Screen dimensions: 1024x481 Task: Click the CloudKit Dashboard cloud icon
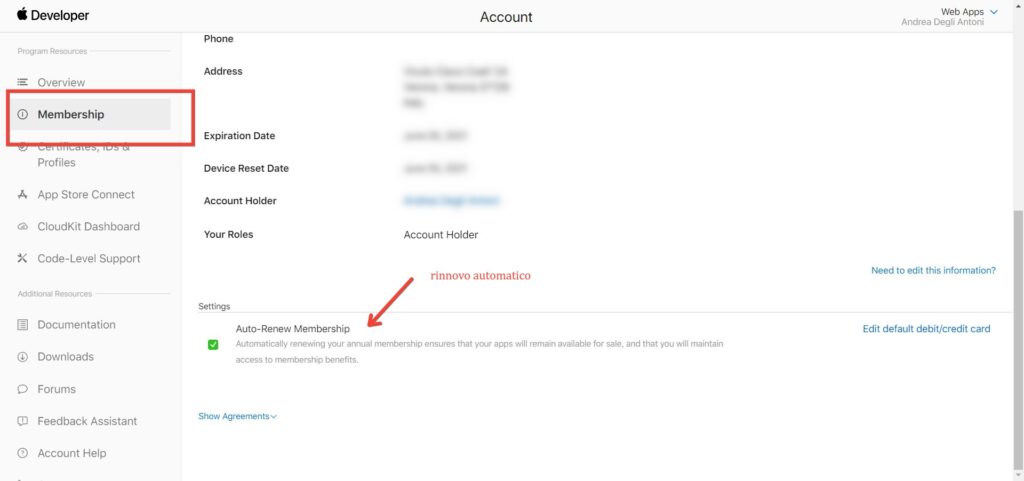tap(23, 227)
